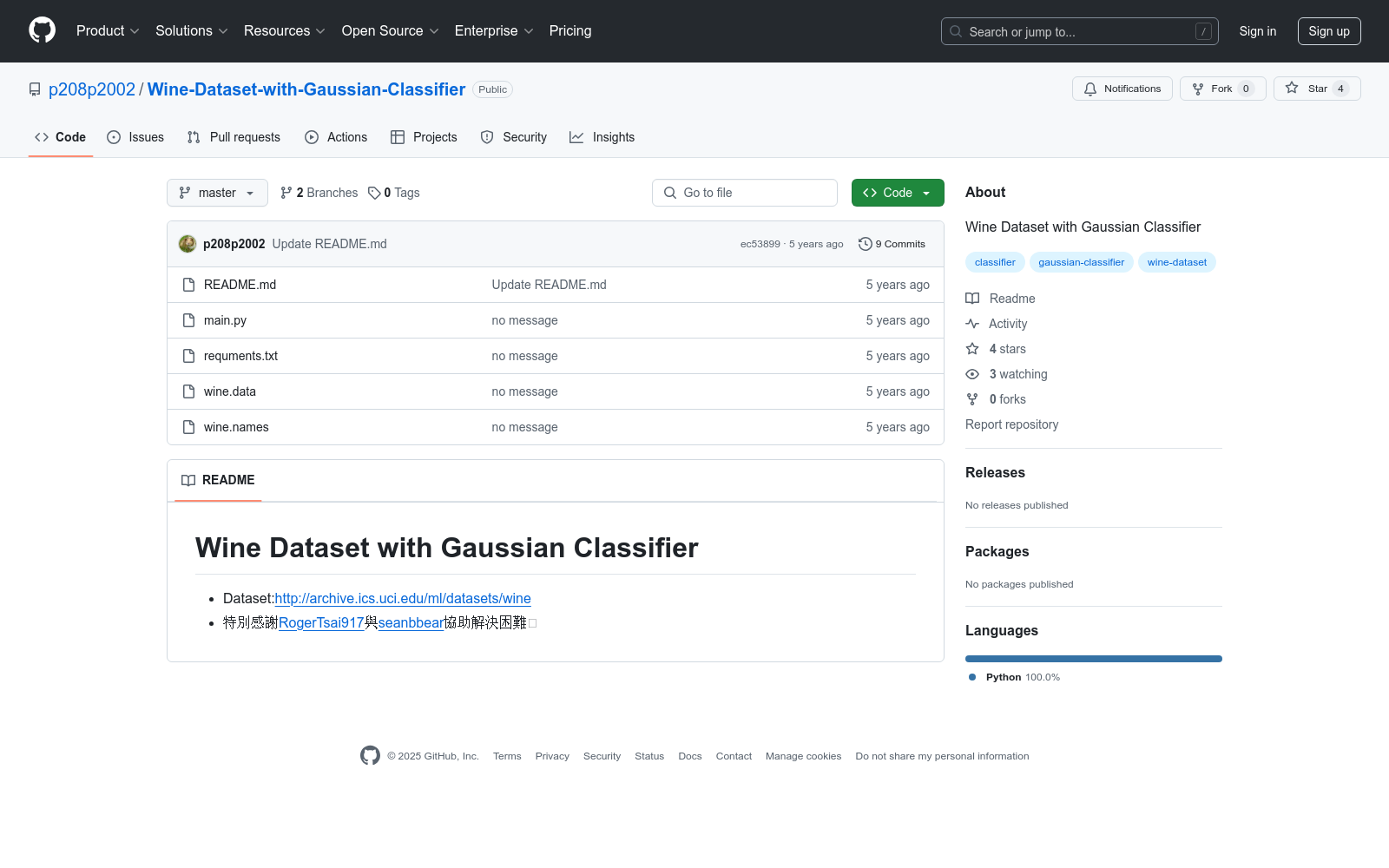Click the notifications bell icon
This screenshot has height=868, width=1389.
point(1090,89)
